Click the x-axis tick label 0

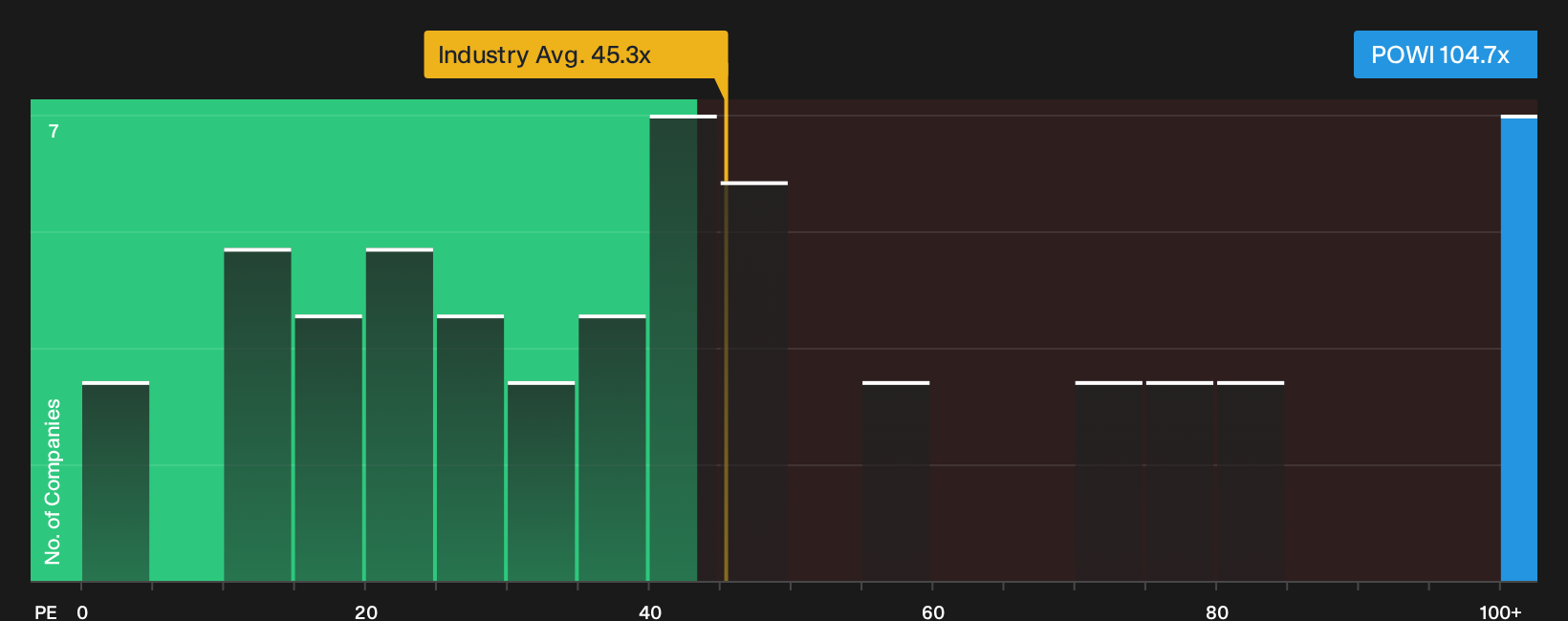82,612
